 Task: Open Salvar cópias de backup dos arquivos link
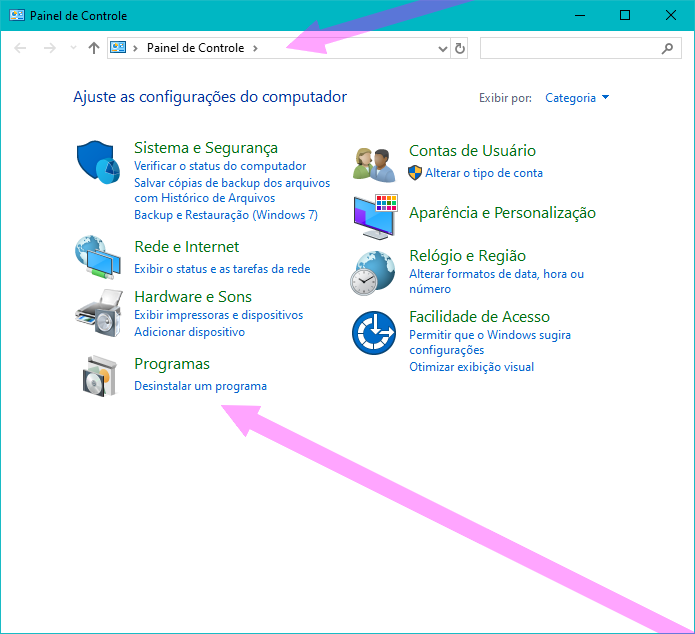pos(232,190)
